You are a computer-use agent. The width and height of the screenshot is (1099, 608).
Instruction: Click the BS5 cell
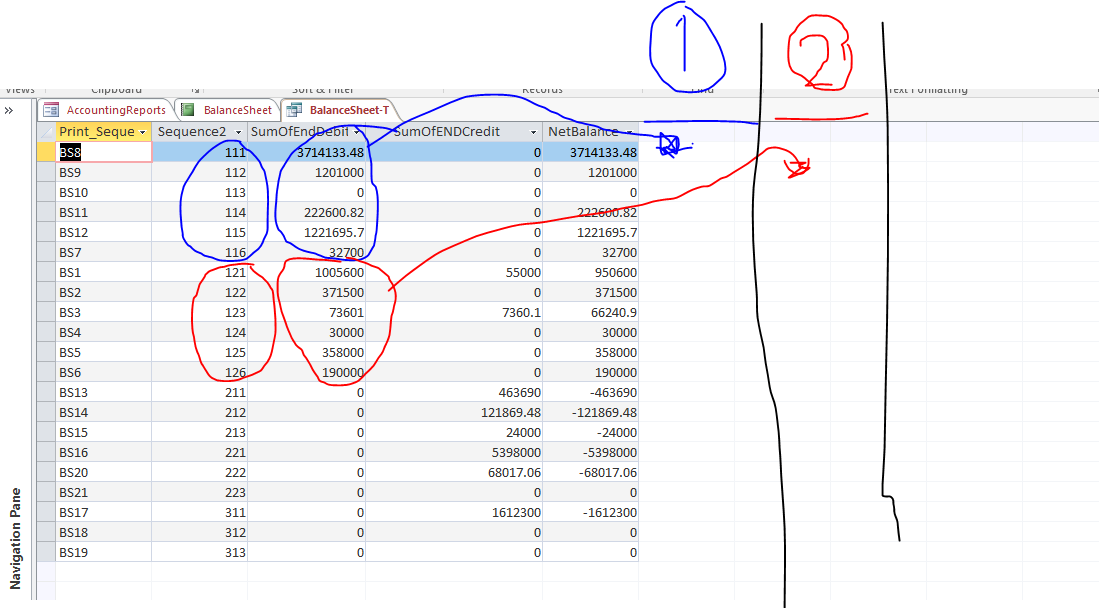pyautogui.click(x=104, y=352)
